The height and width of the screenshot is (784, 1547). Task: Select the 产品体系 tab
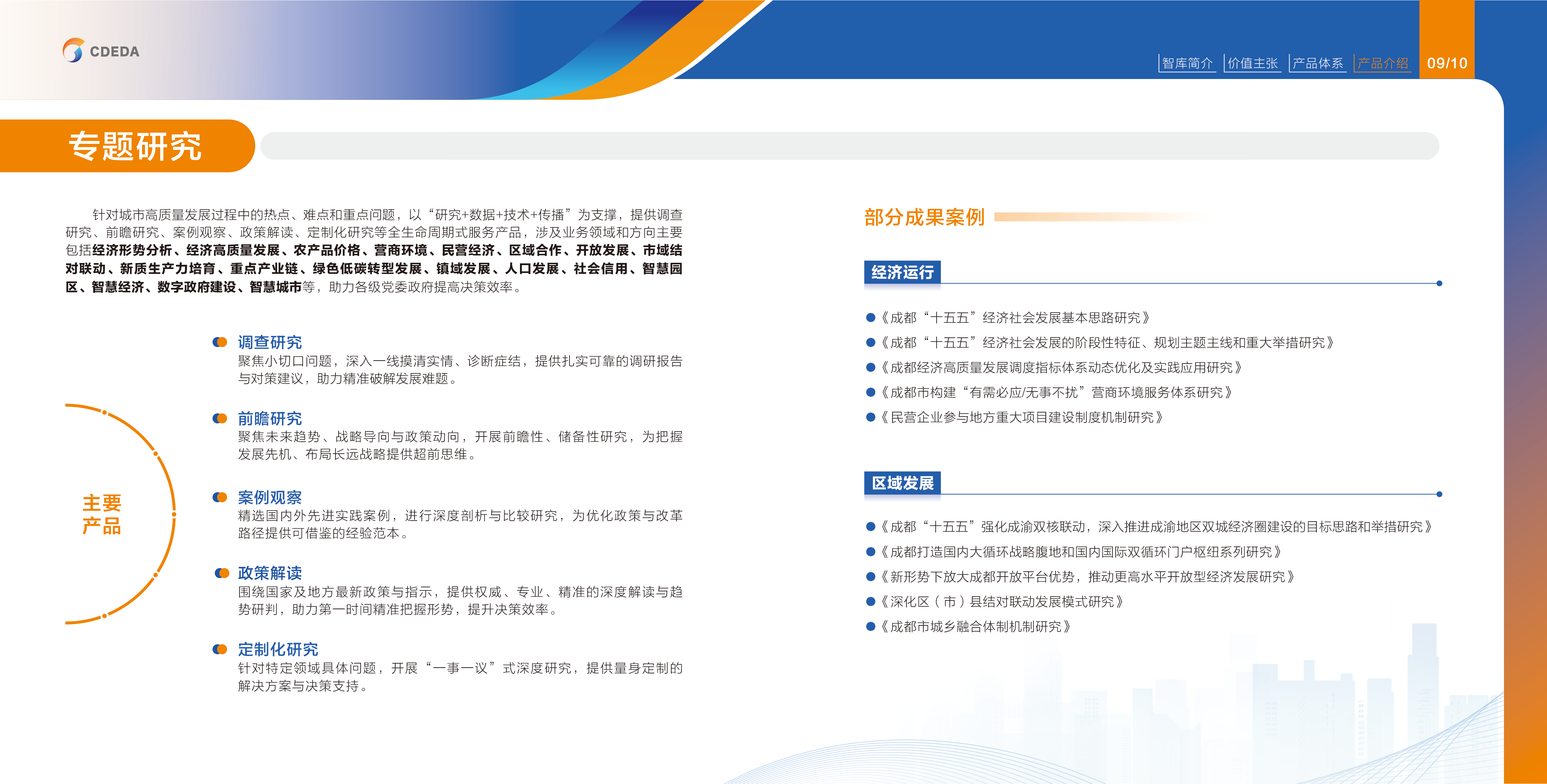[1319, 62]
